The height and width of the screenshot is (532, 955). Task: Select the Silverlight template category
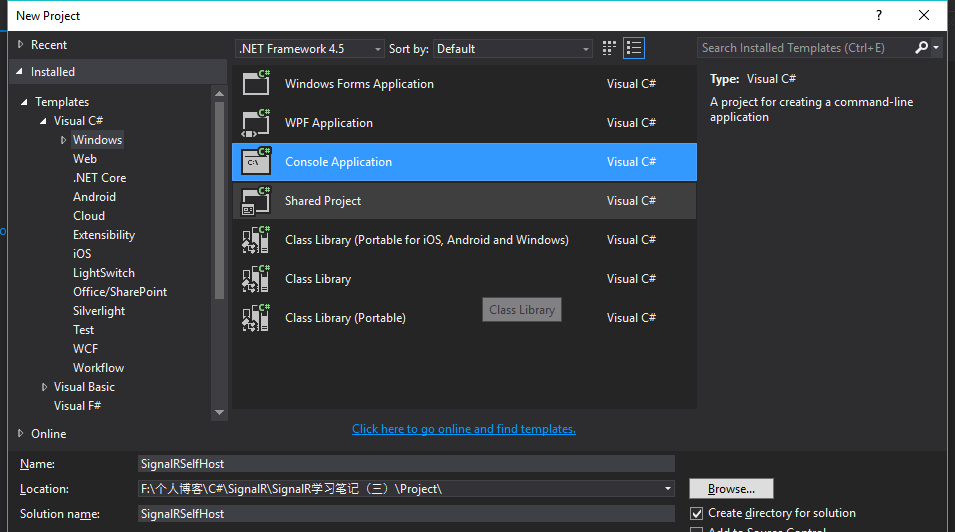99,311
